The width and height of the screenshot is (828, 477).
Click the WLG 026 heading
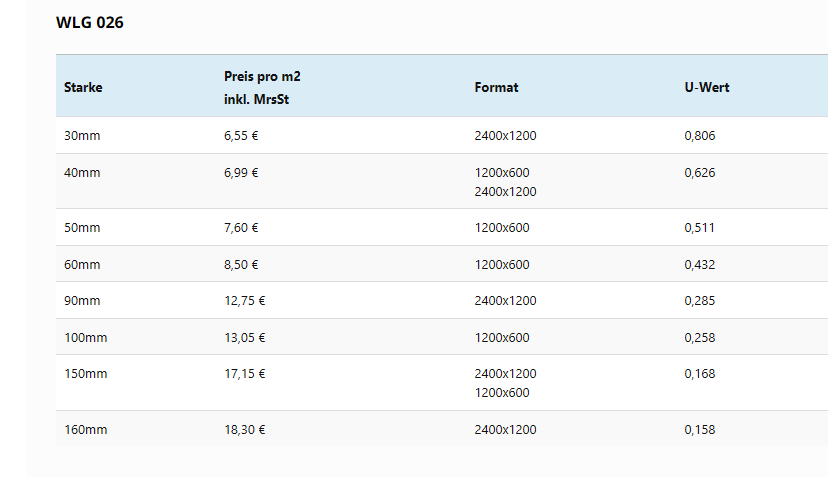(x=90, y=23)
